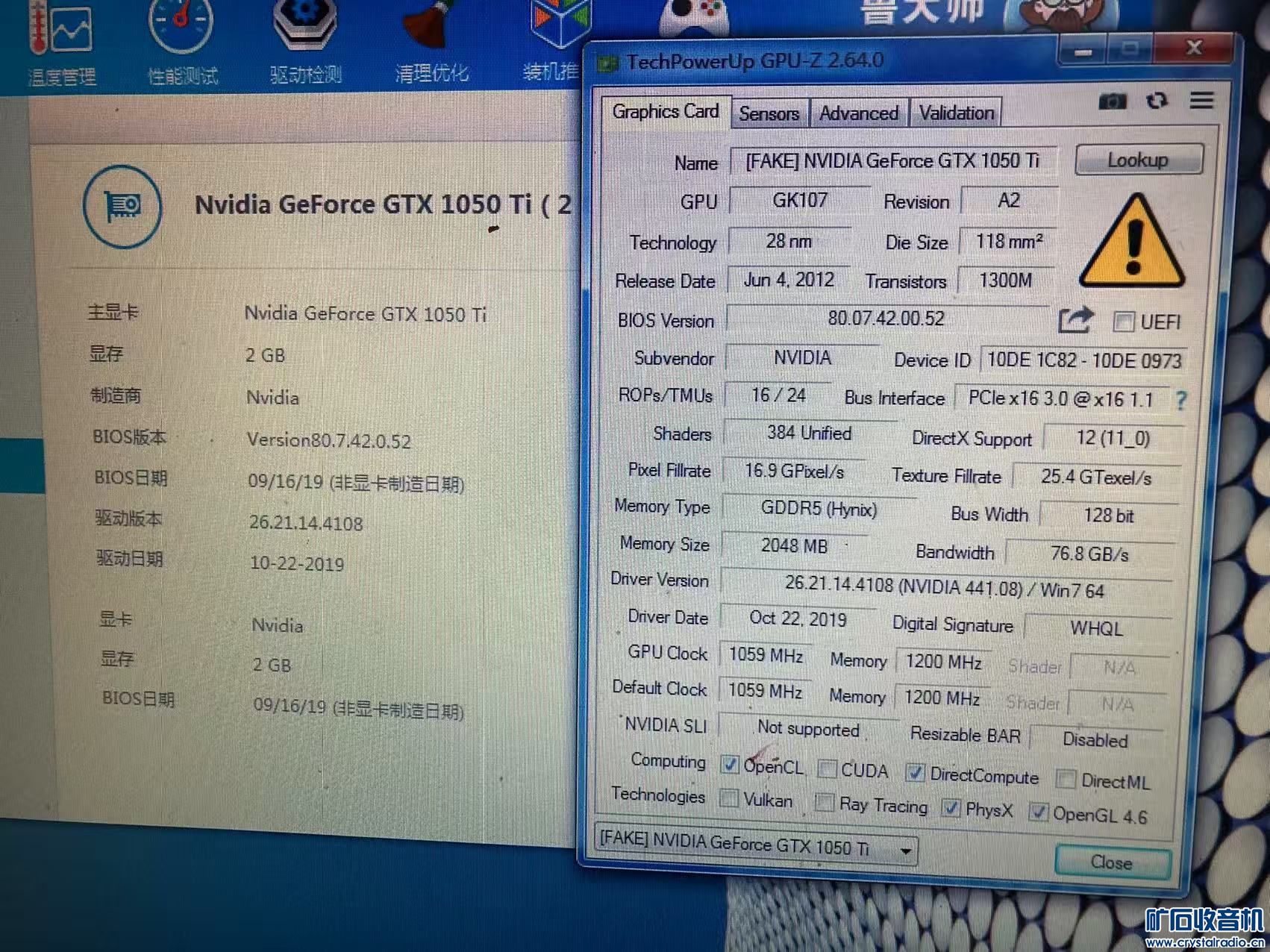1270x952 pixels.
Task: Toggle the DirectCompute checkbox
Action: pyautogui.click(x=915, y=773)
